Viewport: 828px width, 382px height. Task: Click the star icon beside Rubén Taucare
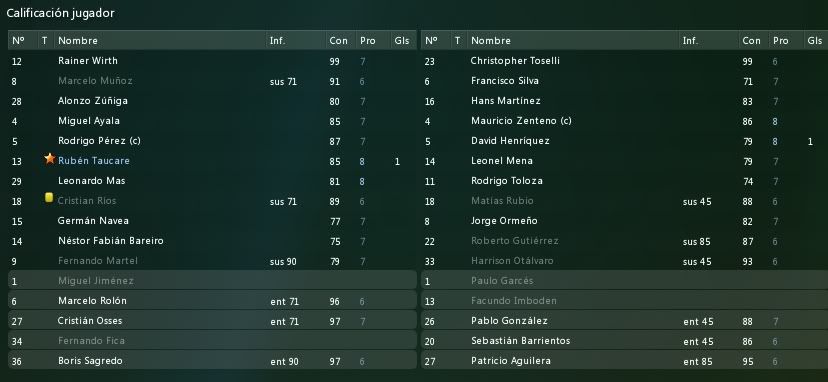pyautogui.click(x=50, y=159)
